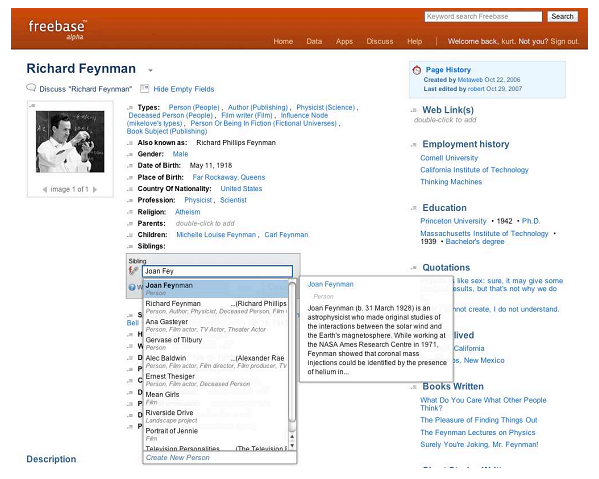The width and height of the screenshot is (599, 479).
Task: Open Thinking Machines link
Action: point(451,181)
